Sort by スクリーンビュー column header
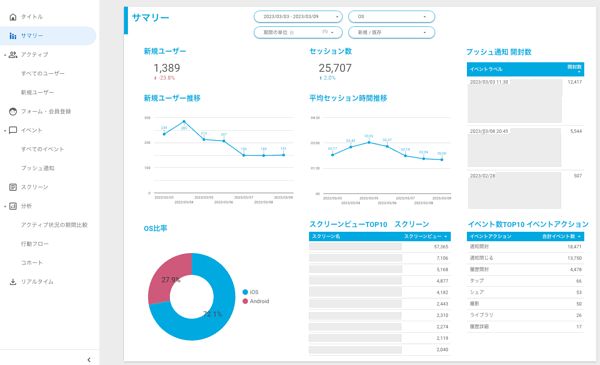Image resolution: width=600 pixels, height=365 pixels. pyautogui.click(x=425, y=236)
